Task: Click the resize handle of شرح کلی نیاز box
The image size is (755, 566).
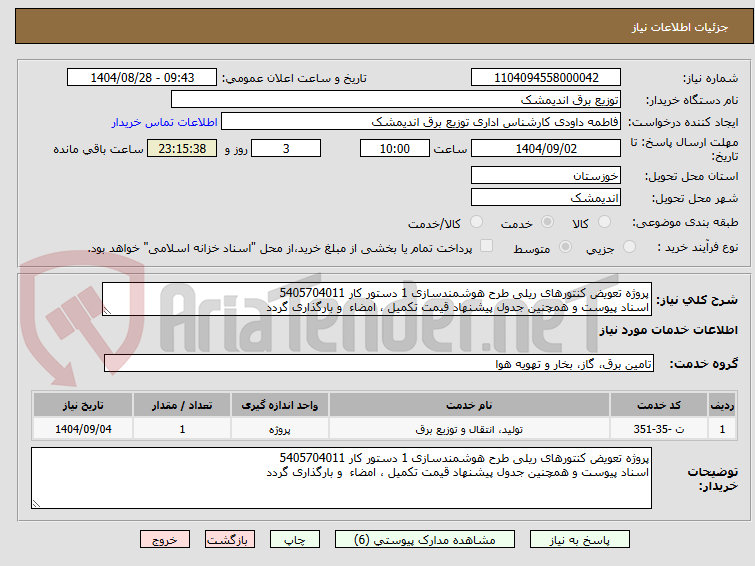Action: (x=107, y=311)
